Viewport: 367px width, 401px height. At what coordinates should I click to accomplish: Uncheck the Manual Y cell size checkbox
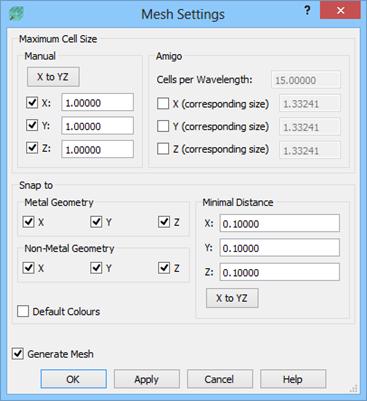pos(32,125)
